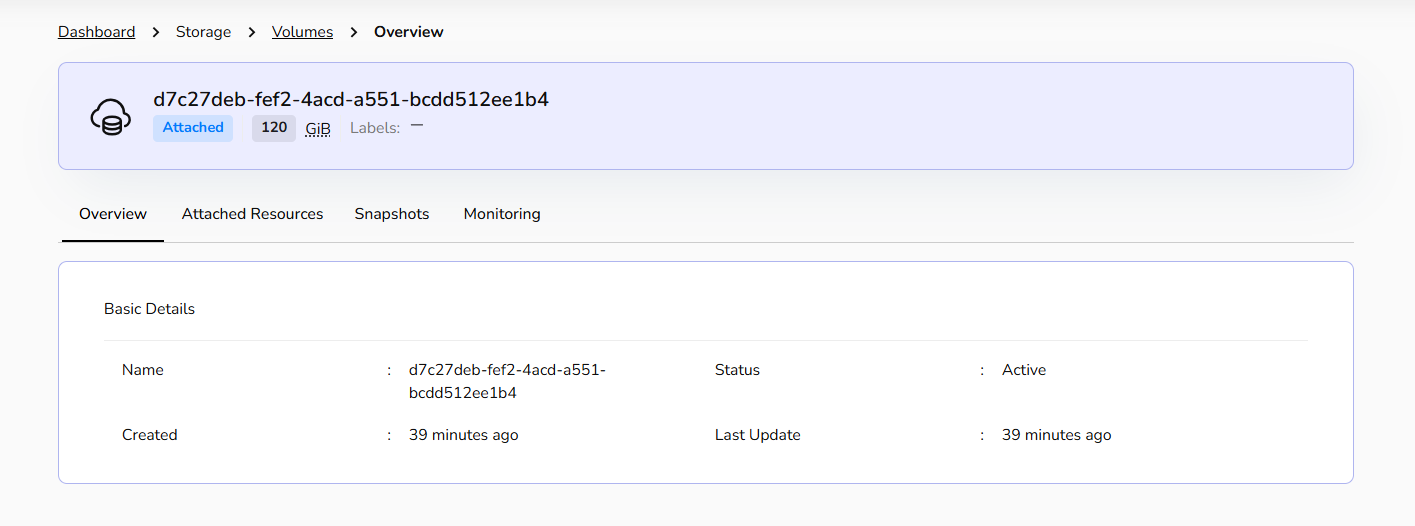Viewport: 1415px width, 526px height.
Task: Click the Basic Details section heading
Action: click(149, 309)
